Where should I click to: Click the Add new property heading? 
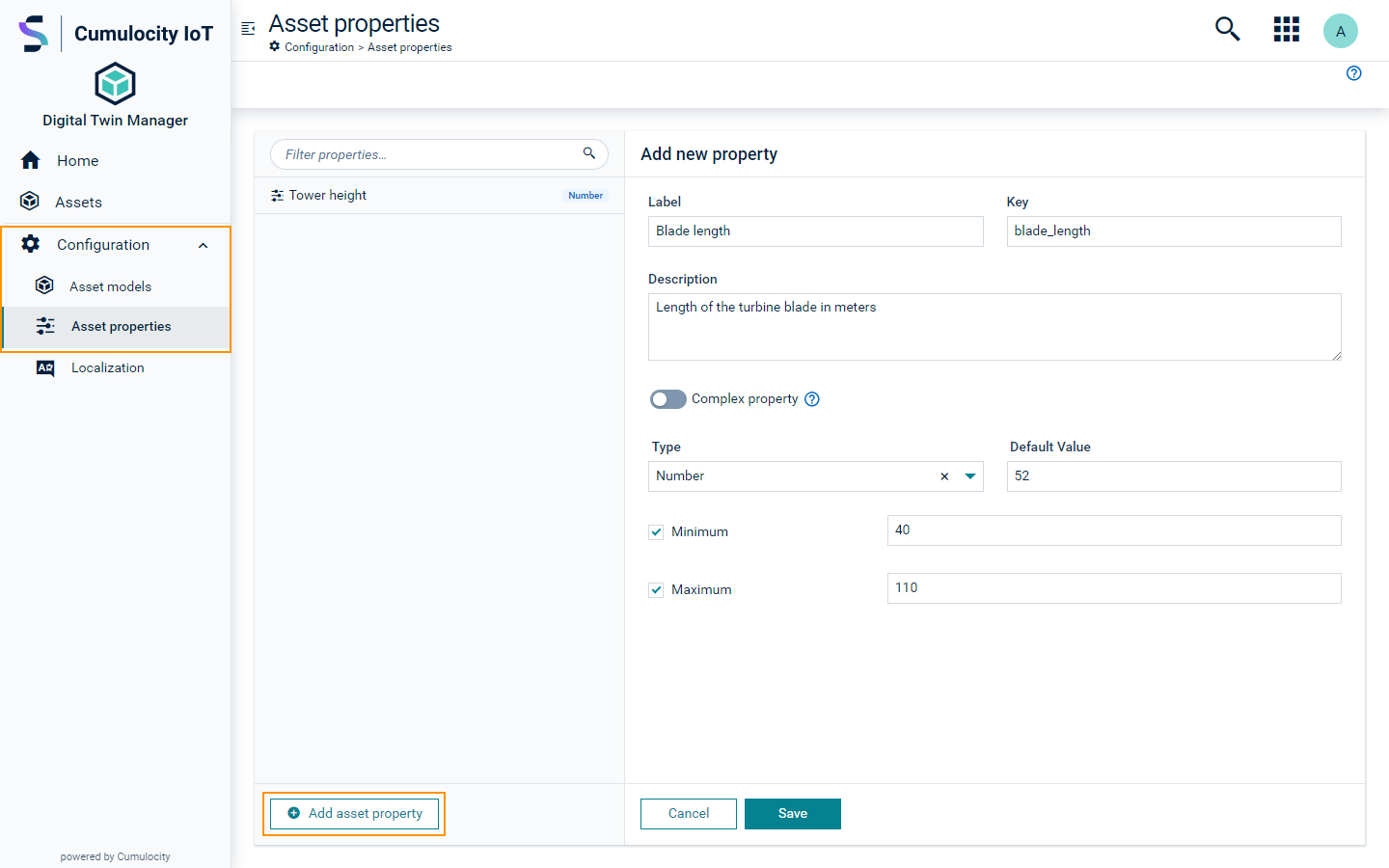pyautogui.click(x=709, y=154)
